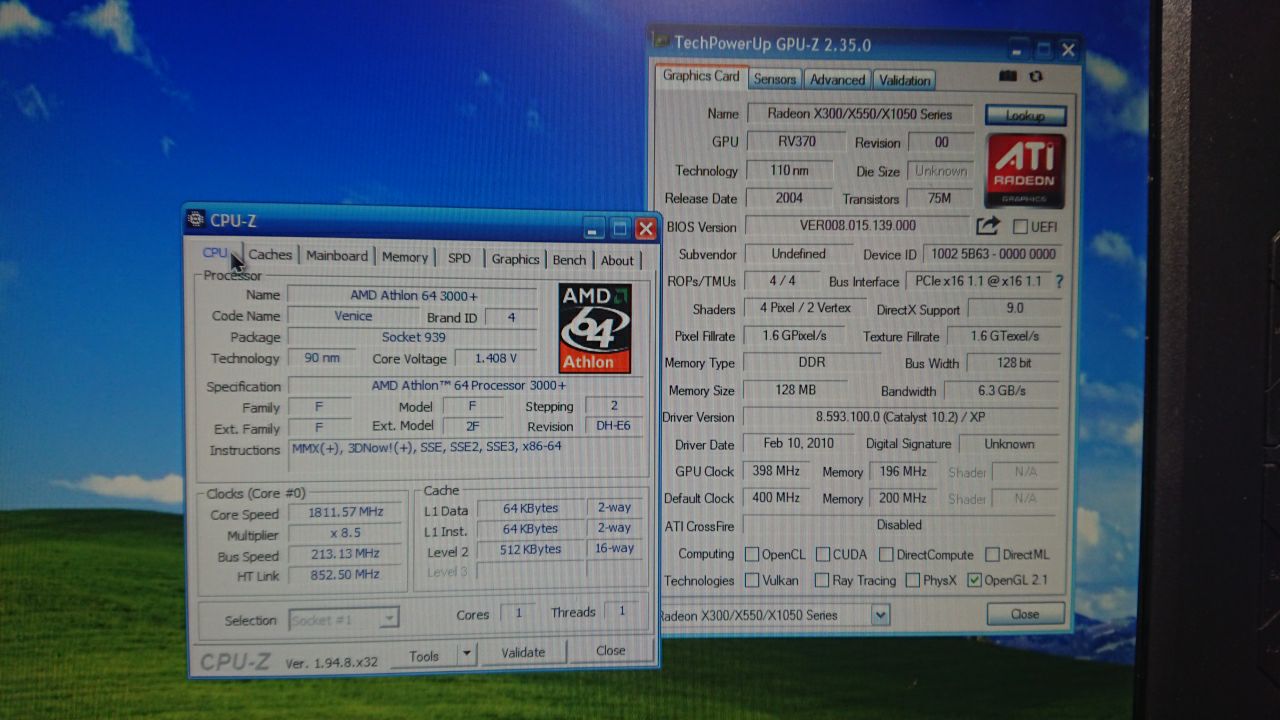Click the 1811.57 MHz core speed value
Screen dimensions: 1280x720
coord(346,512)
